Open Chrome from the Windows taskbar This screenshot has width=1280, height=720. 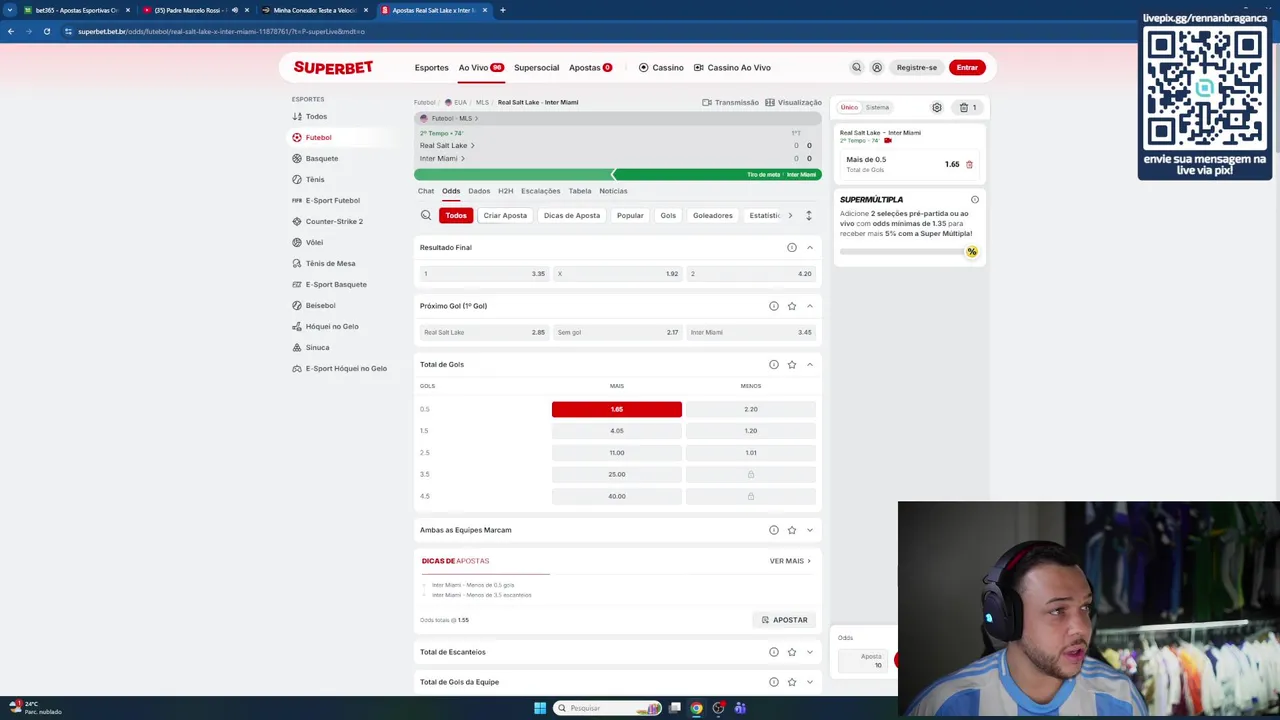pos(696,708)
